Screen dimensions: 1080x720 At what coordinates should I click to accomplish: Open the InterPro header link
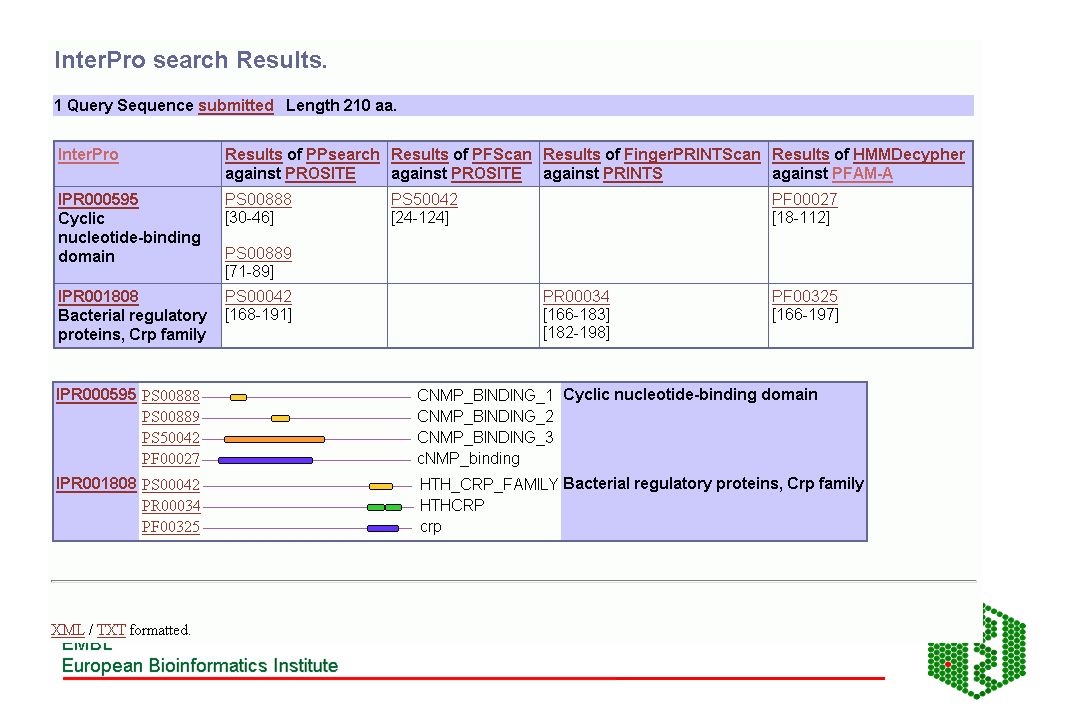click(88, 154)
